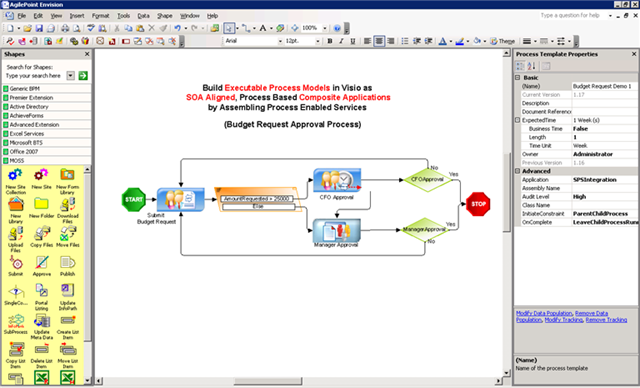The height and width of the screenshot is (388, 640).
Task: Select the Approve shape
Action: (41, 266)
